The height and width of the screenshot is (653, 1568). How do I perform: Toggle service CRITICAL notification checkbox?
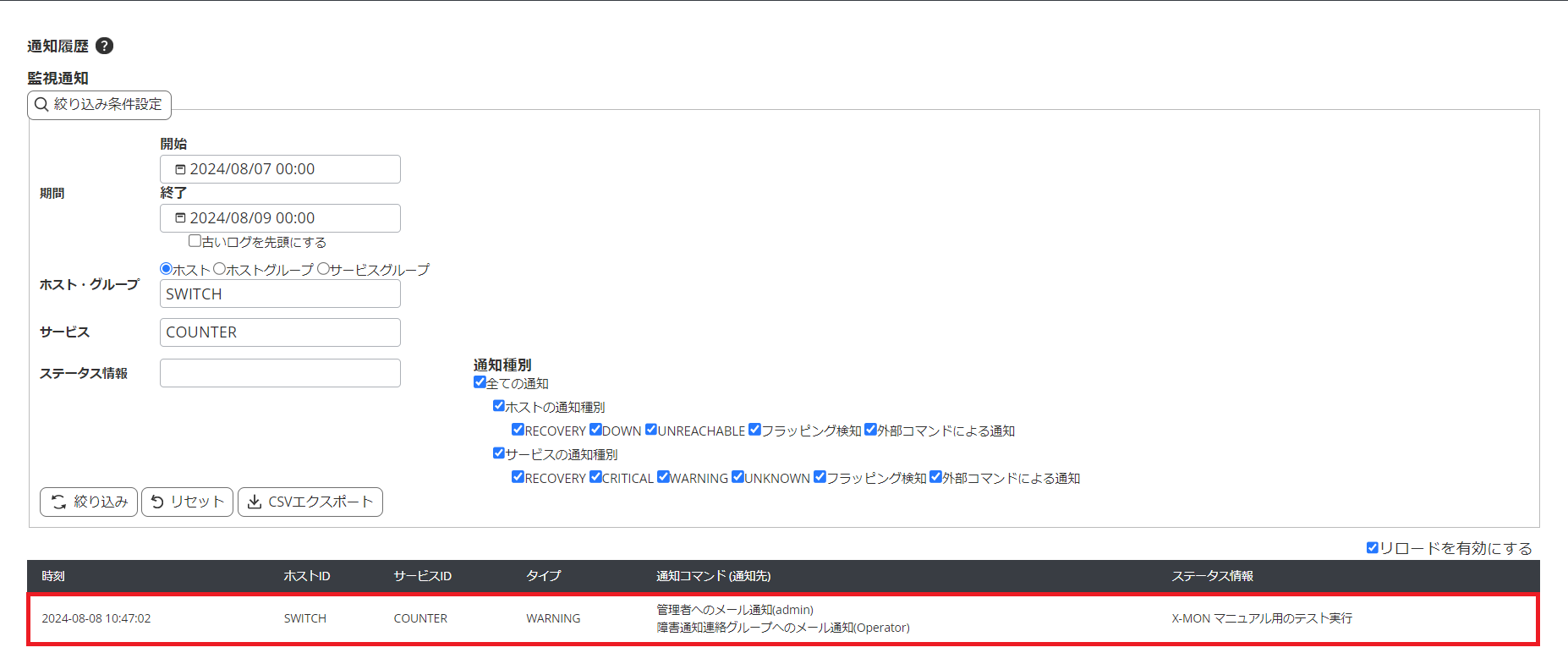click(x=595, y=477)
